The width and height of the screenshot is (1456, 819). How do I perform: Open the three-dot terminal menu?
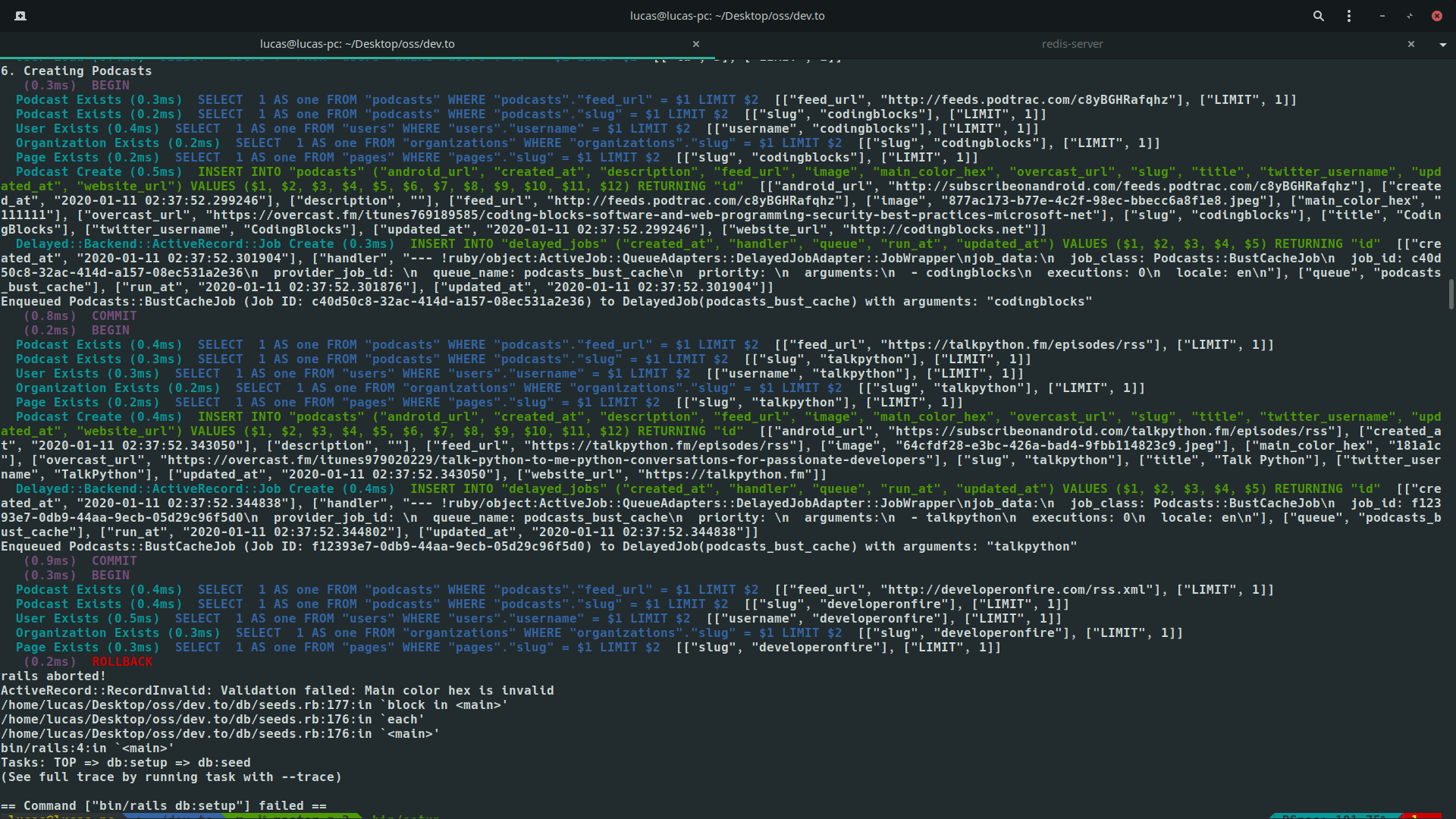pos(1349,16)
